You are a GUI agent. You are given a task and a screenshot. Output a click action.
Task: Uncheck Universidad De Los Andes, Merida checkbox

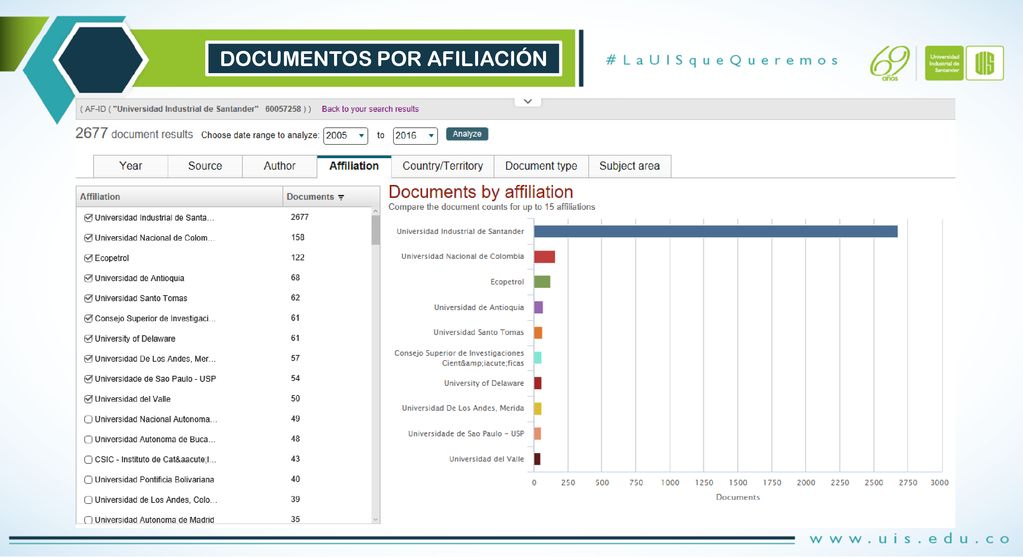tap(88, 359)
